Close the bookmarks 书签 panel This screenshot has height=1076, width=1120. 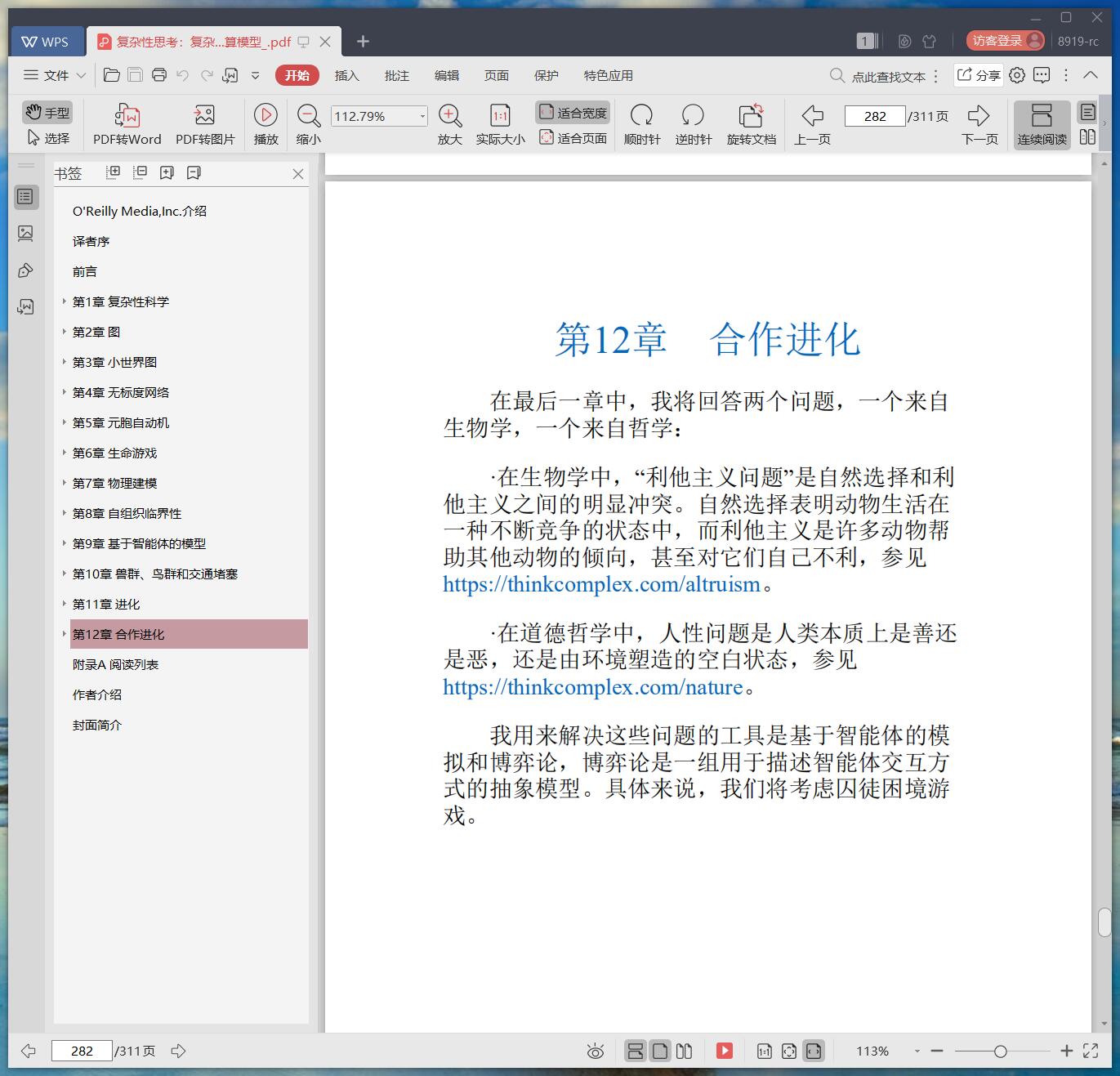click(x=298, y=174)
